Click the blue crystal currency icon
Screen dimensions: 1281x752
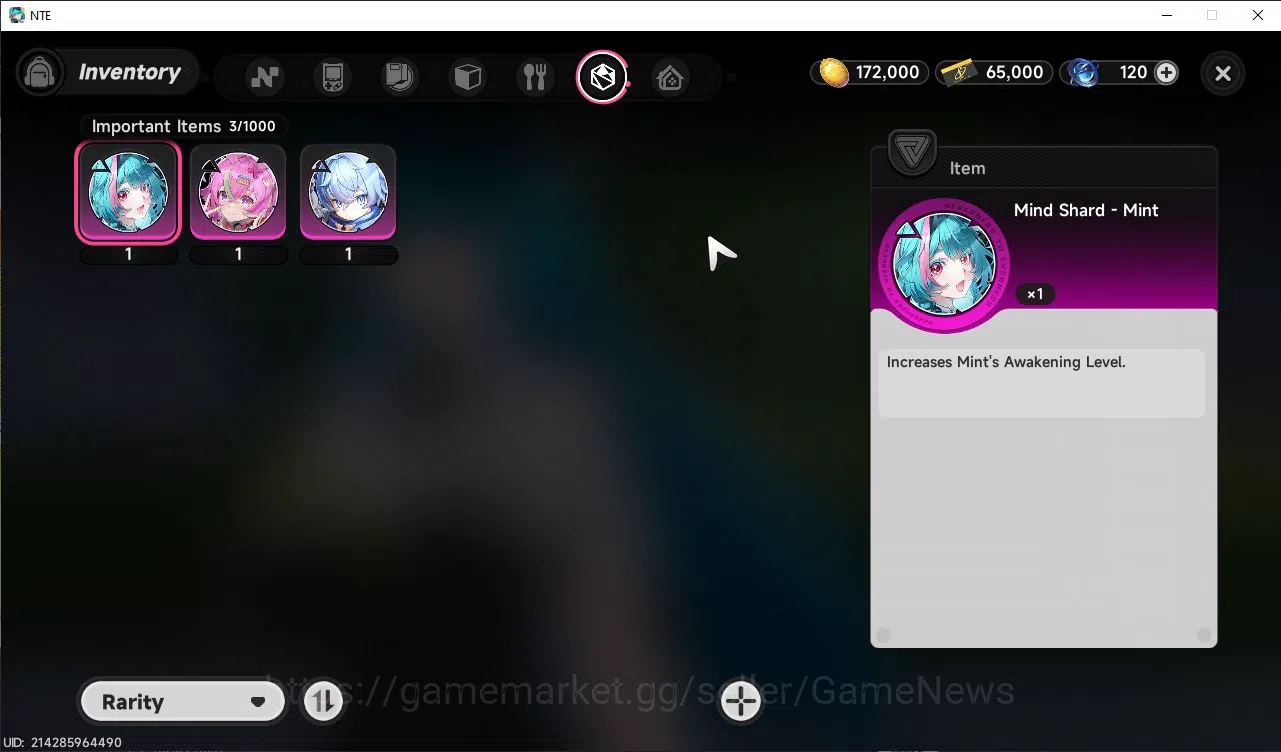click(1083, 72)
